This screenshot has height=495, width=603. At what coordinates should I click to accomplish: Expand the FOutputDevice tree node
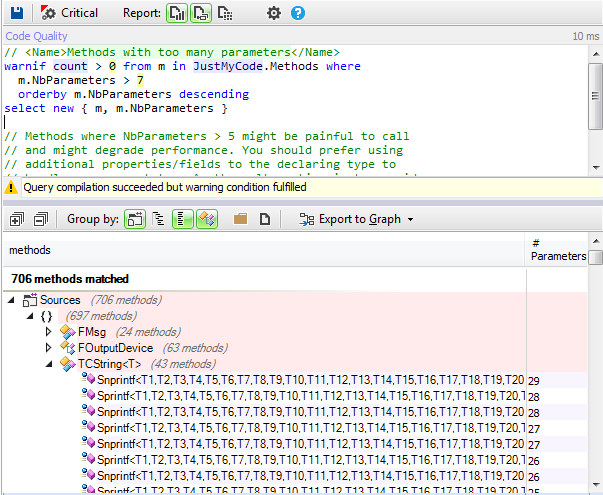pyautogui.click(x=49, y=347)
